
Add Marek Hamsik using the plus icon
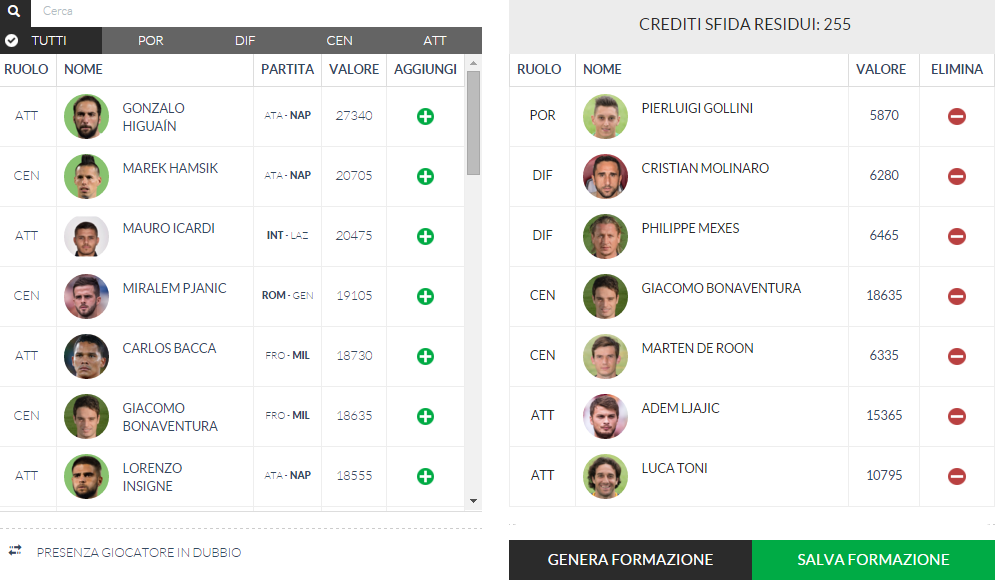[x=425, y=176]
